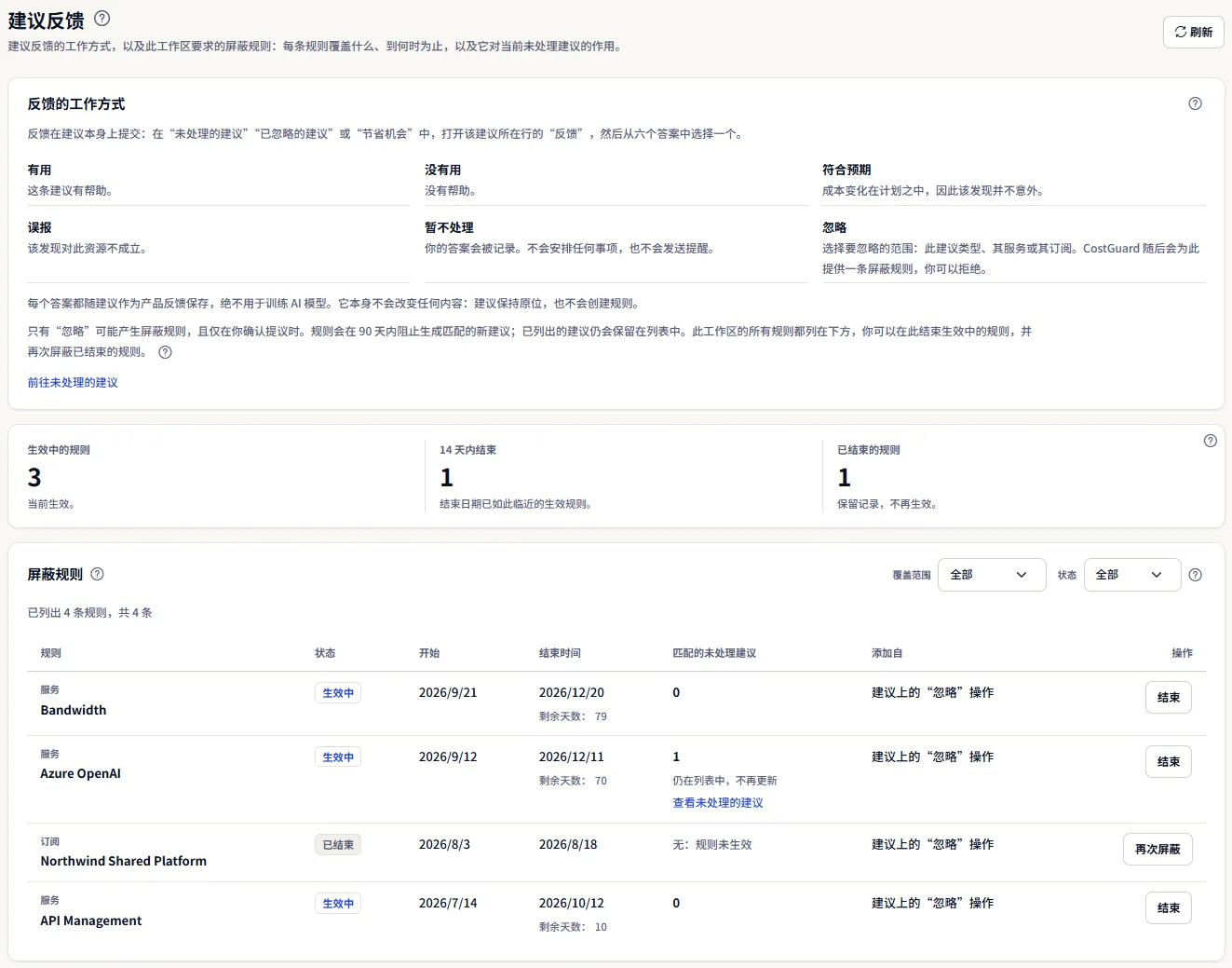This screenshot has height=968, width=1232.
Task: Click the Bandwidth rule name
Action: 74,710
